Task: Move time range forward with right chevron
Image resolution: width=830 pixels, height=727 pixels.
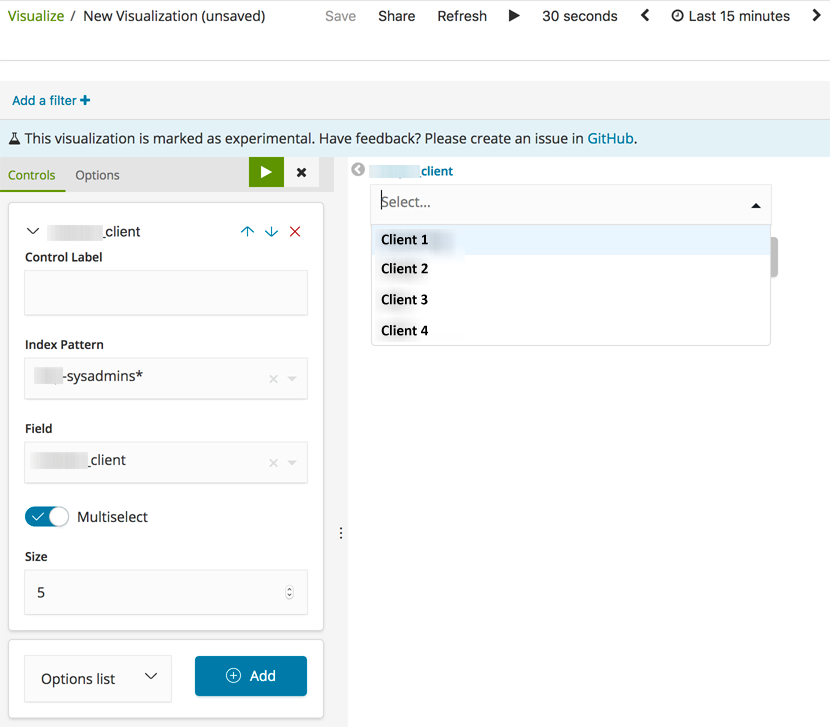Action: coord(816,15)
